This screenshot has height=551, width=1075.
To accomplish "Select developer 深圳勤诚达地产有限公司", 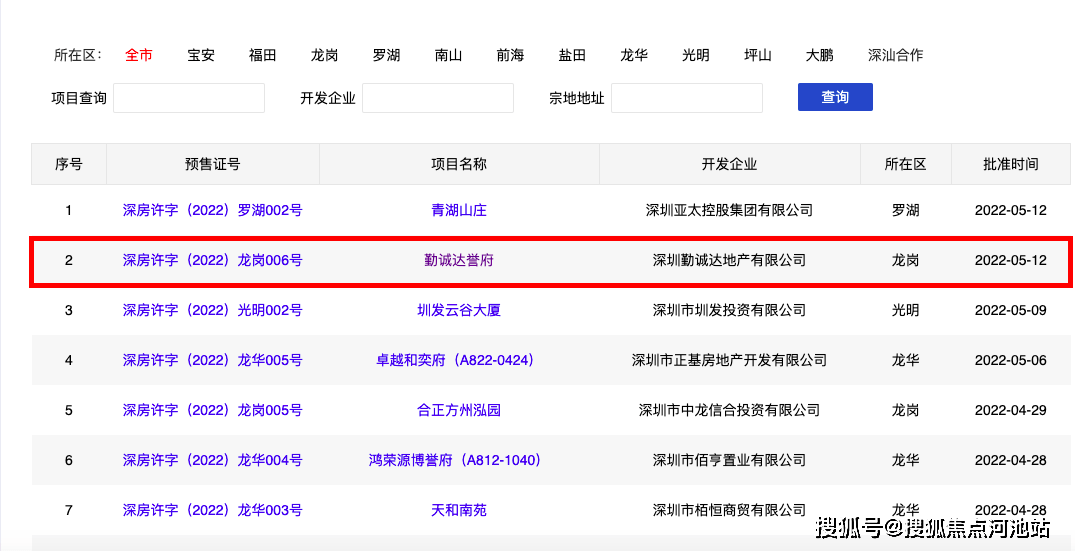I will point(729,260).
